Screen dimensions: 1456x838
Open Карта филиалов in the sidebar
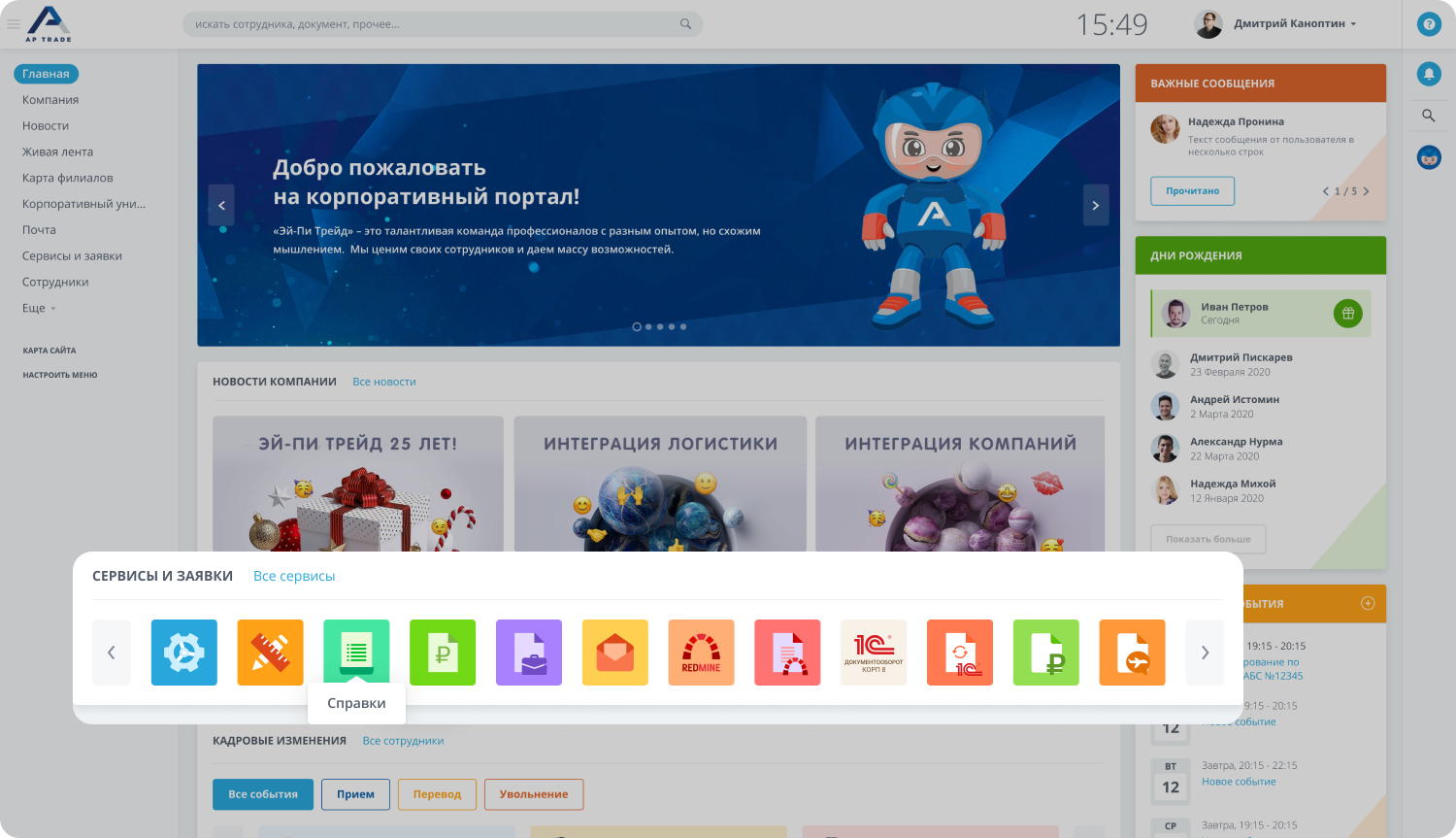pyautogui.click(x=68, y=179)
